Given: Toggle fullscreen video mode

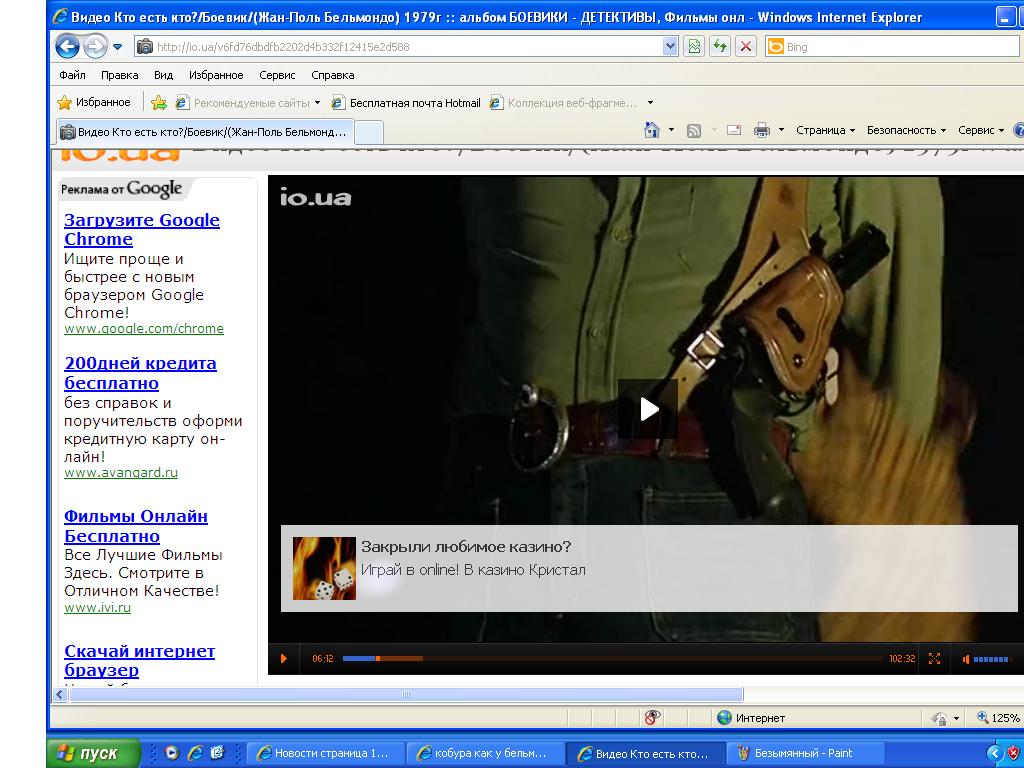Looking at the screenshot, I should pos(934,658).
